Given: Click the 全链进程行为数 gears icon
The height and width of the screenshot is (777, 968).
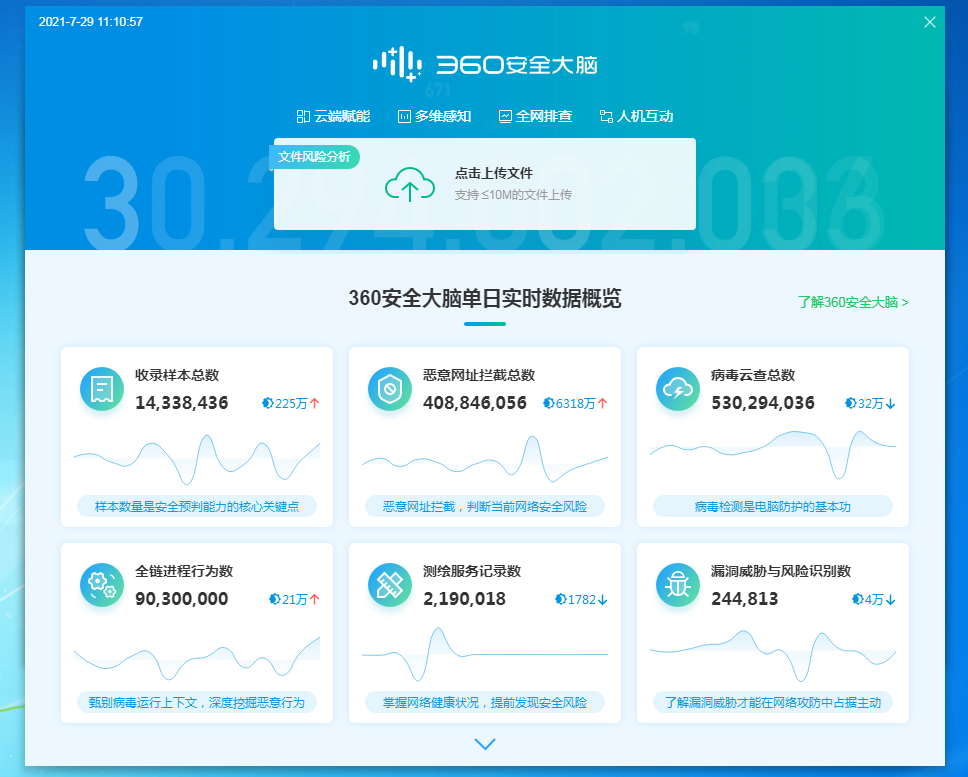Looking at the screenshot, I should 102,585.
